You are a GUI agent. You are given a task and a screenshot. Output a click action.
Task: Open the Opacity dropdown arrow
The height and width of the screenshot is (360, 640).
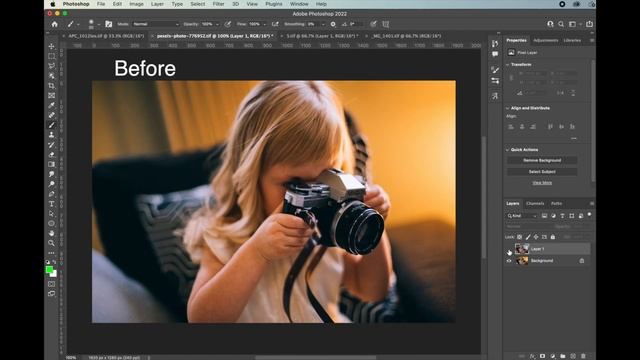point(217,24)
